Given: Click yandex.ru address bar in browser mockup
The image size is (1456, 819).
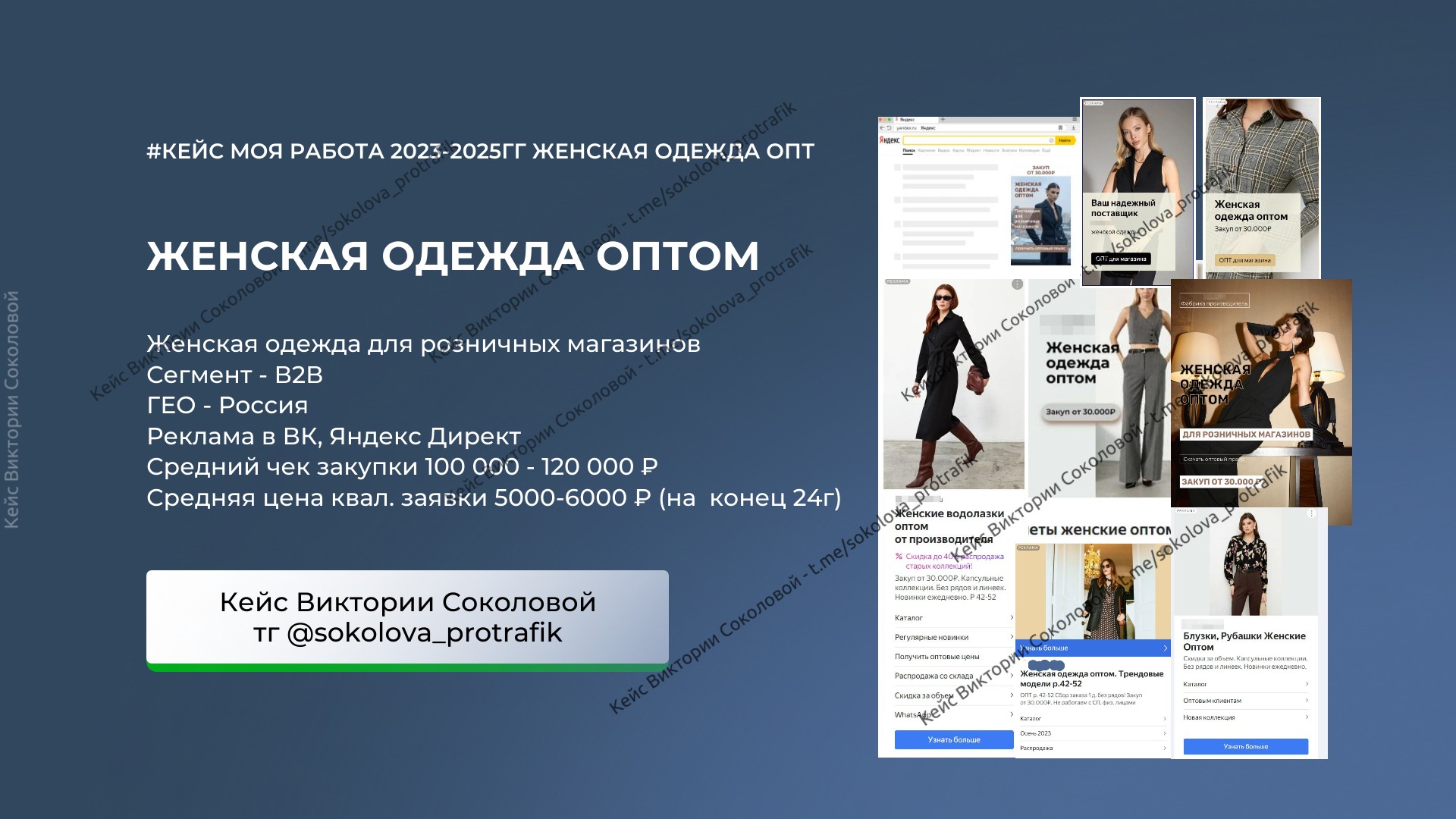Looking at the screenshot, I should click(978, 127).
